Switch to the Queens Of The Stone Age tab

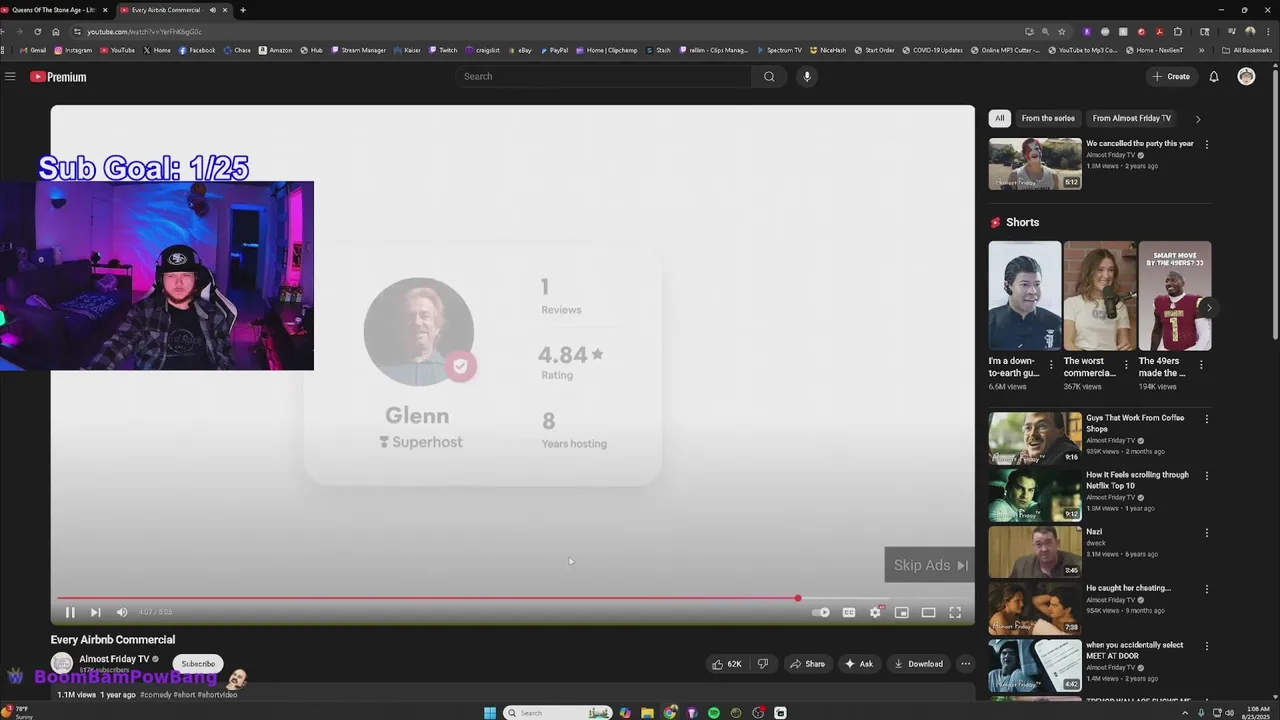(x=54, y=10)
